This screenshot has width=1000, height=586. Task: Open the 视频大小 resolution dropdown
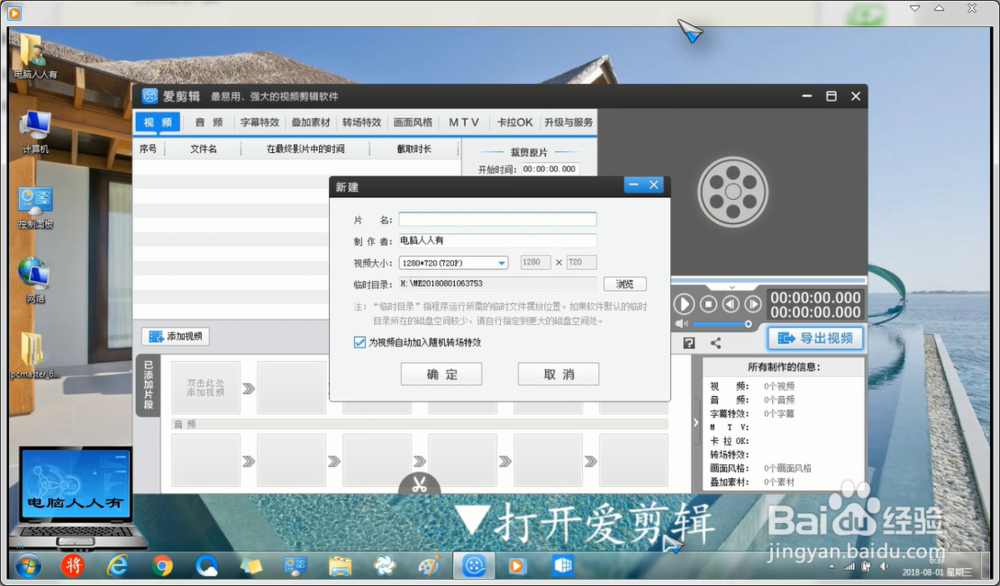(453, 263)
